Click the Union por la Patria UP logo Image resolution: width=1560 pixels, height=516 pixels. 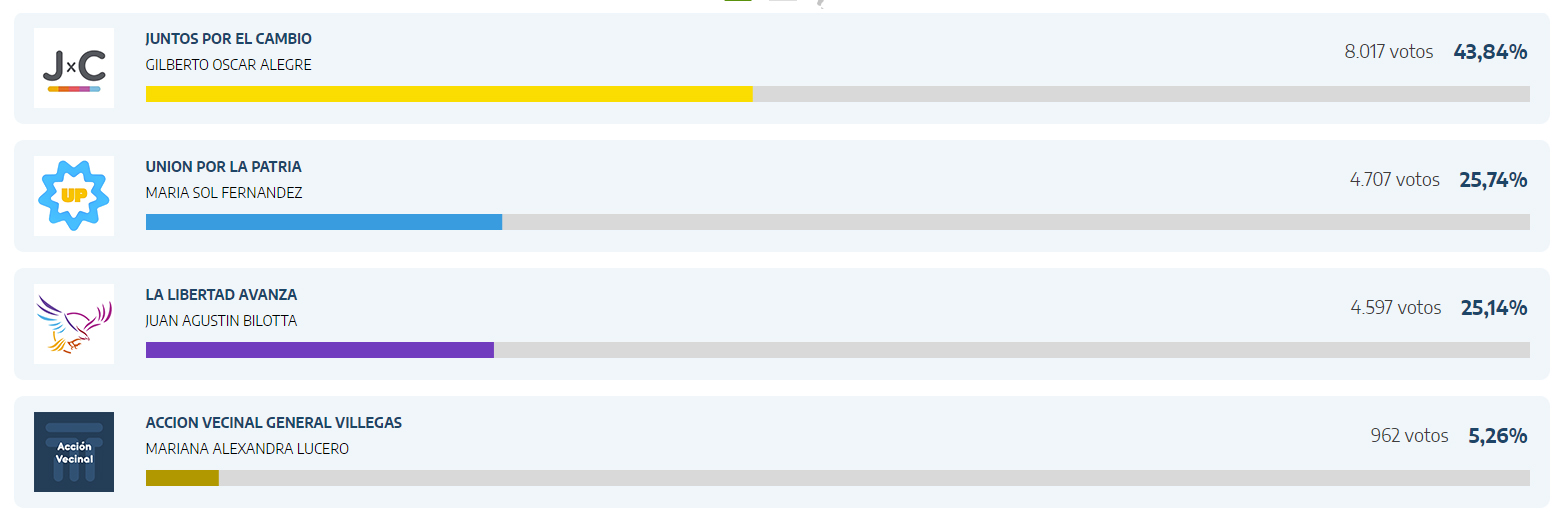[x=74, y=196]
